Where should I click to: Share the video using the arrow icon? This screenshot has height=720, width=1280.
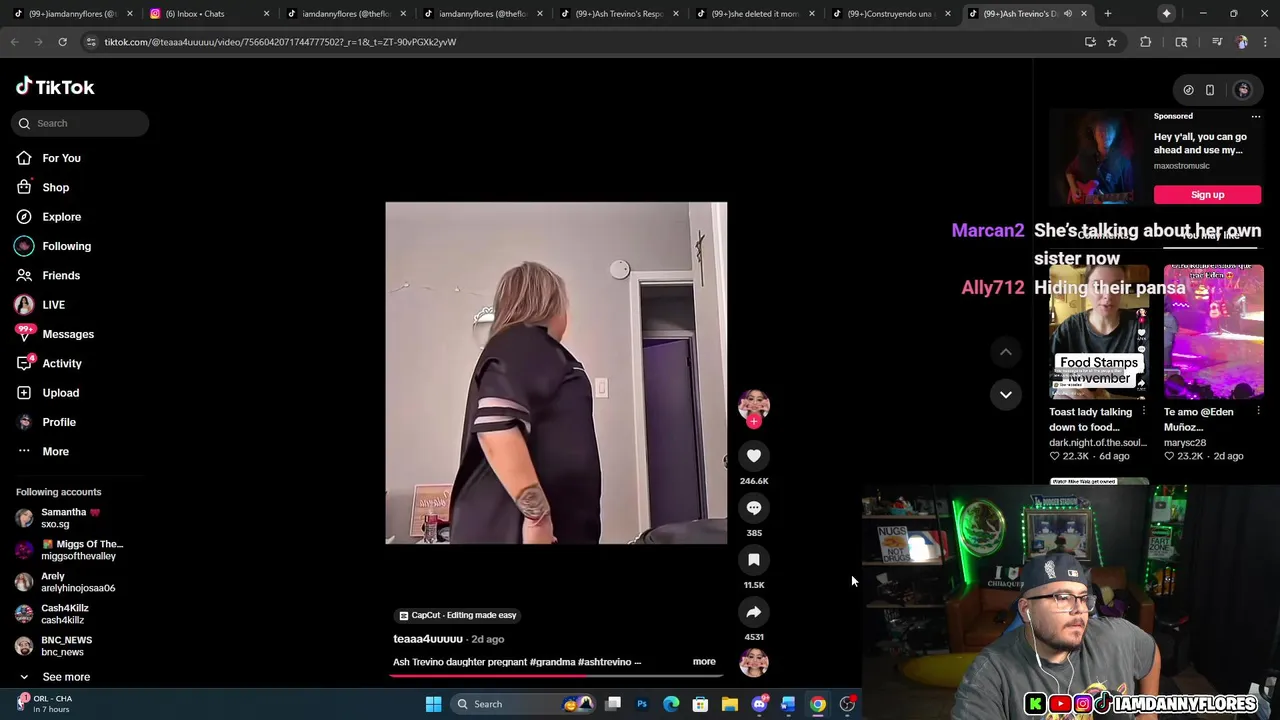754,612
